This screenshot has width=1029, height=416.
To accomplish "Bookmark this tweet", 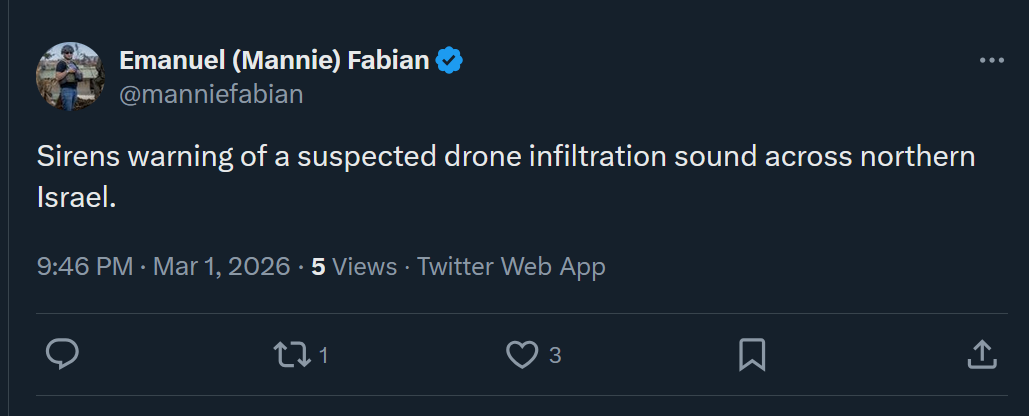I will 752,354.
